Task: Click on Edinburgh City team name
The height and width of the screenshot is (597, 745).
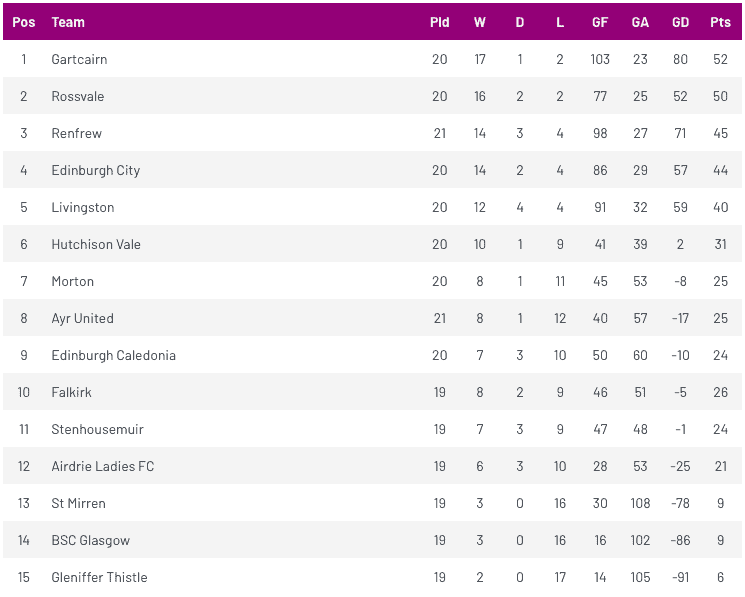Action: (x=96, y=170)
